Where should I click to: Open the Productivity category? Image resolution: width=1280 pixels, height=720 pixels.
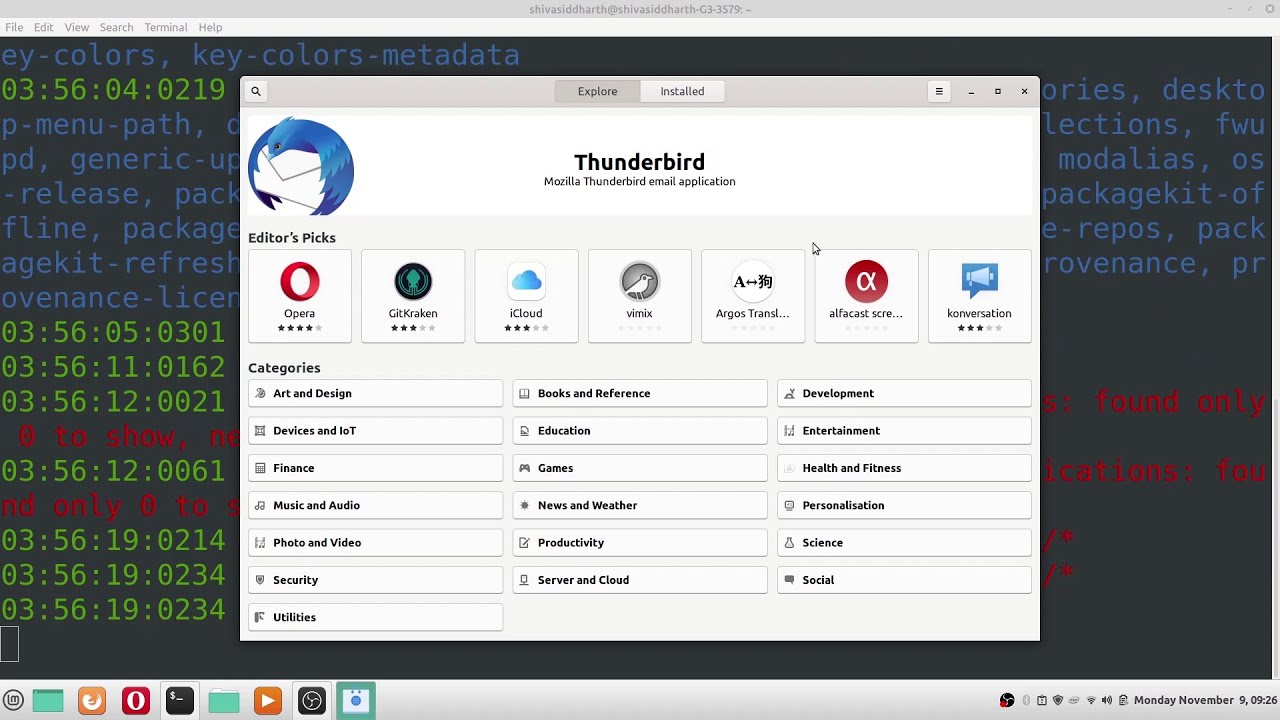click(640, 543)
